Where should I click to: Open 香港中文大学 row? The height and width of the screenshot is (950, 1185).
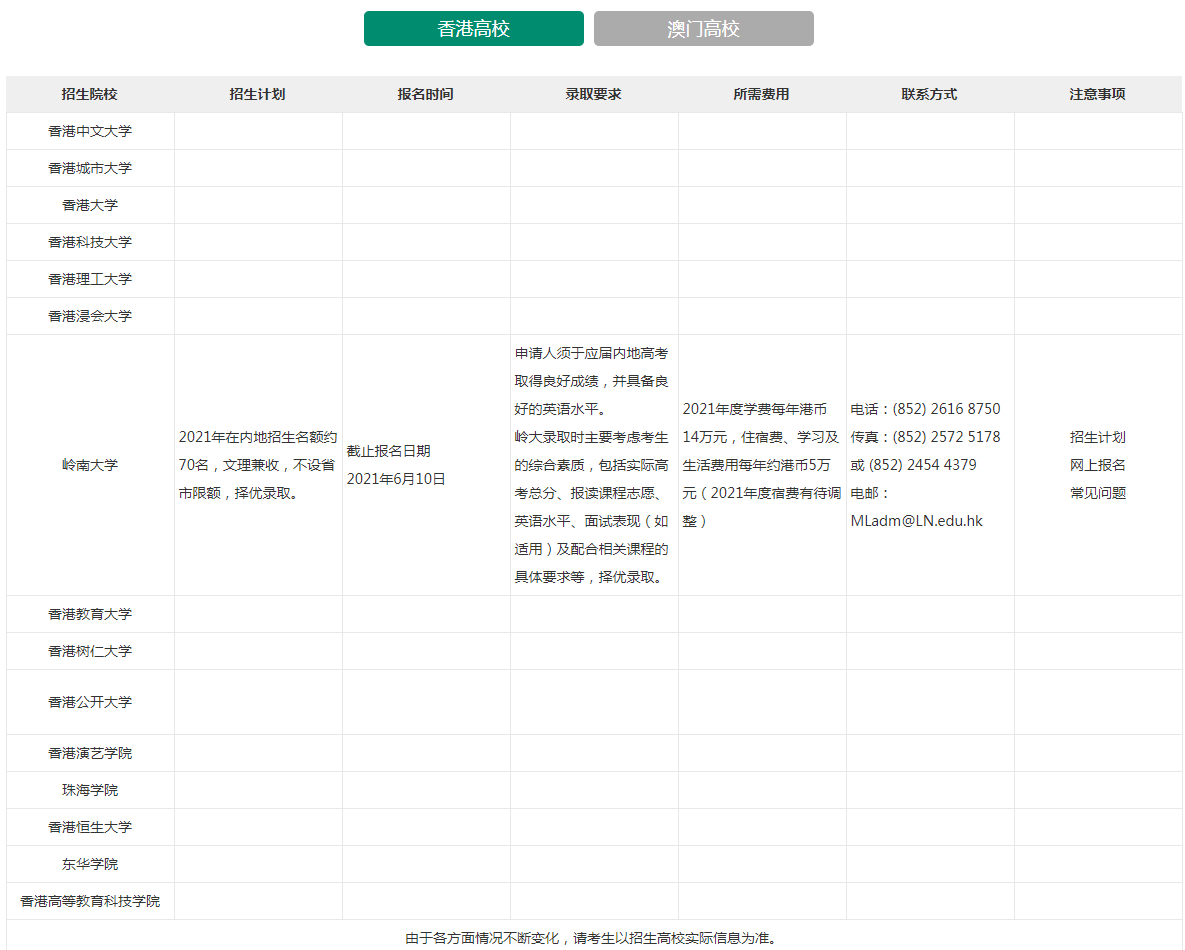(x=90, y=132)
